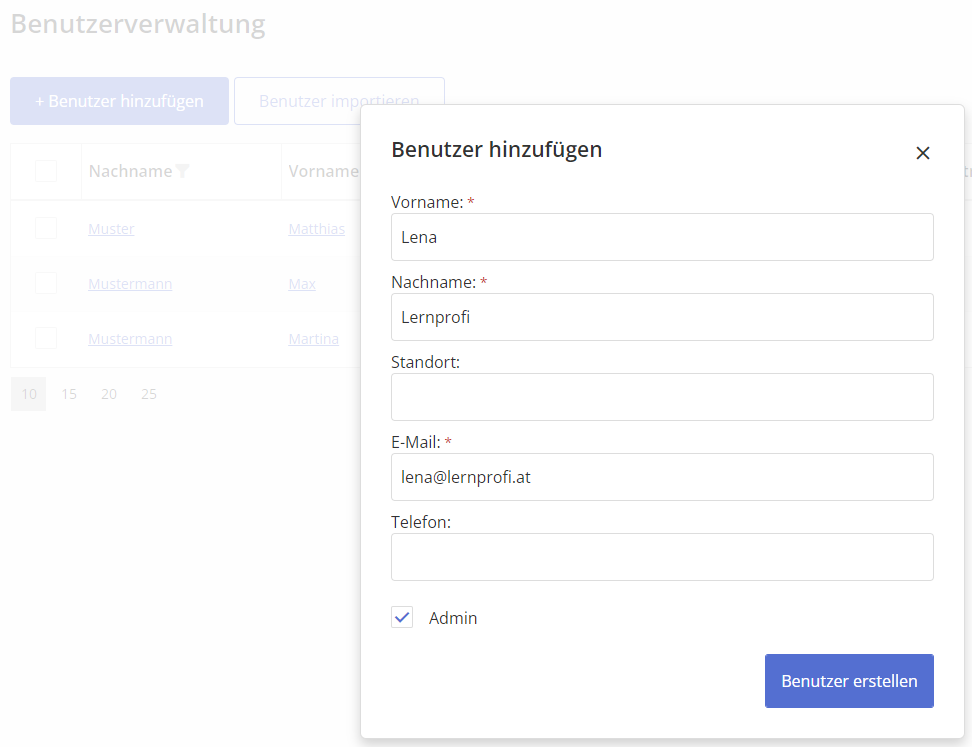The image size is (972, 747).
Task: Click into the Nachname input field
Action: (661, 317)
